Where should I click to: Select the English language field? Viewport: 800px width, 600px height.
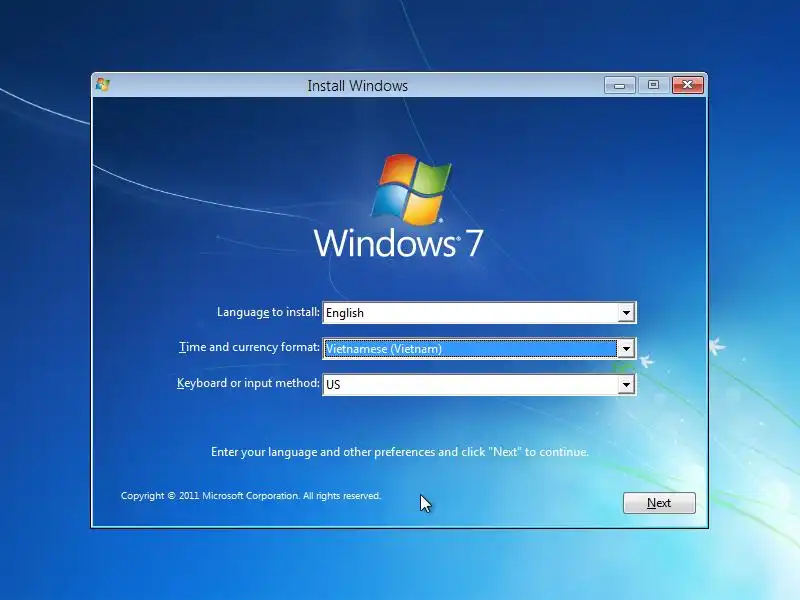(479, 313)
